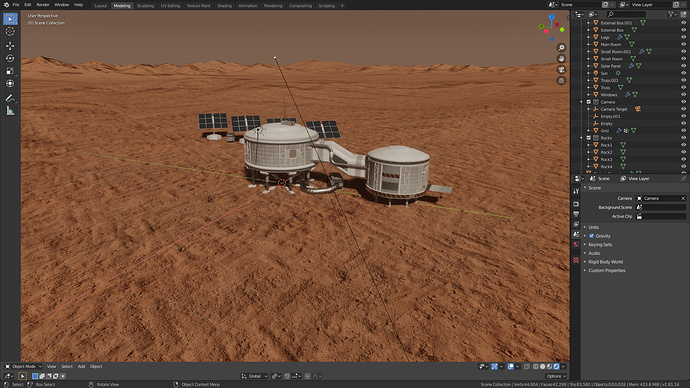The width and height of the screenshot is (690, 388).
Task: Select the Scale tool
Action: (10, 71)
